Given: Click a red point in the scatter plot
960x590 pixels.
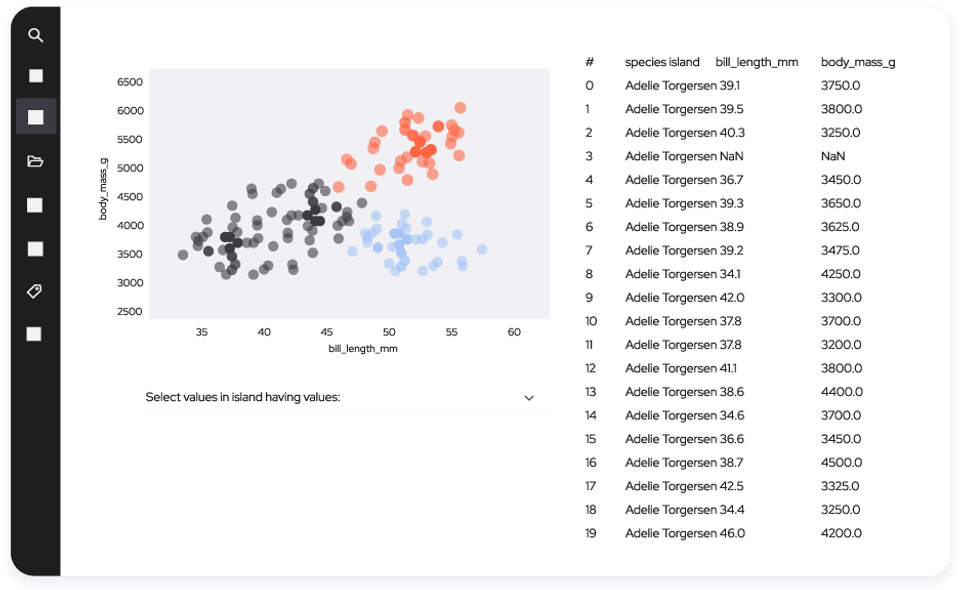Looking at the screenshot, I should tap(420, 140).
